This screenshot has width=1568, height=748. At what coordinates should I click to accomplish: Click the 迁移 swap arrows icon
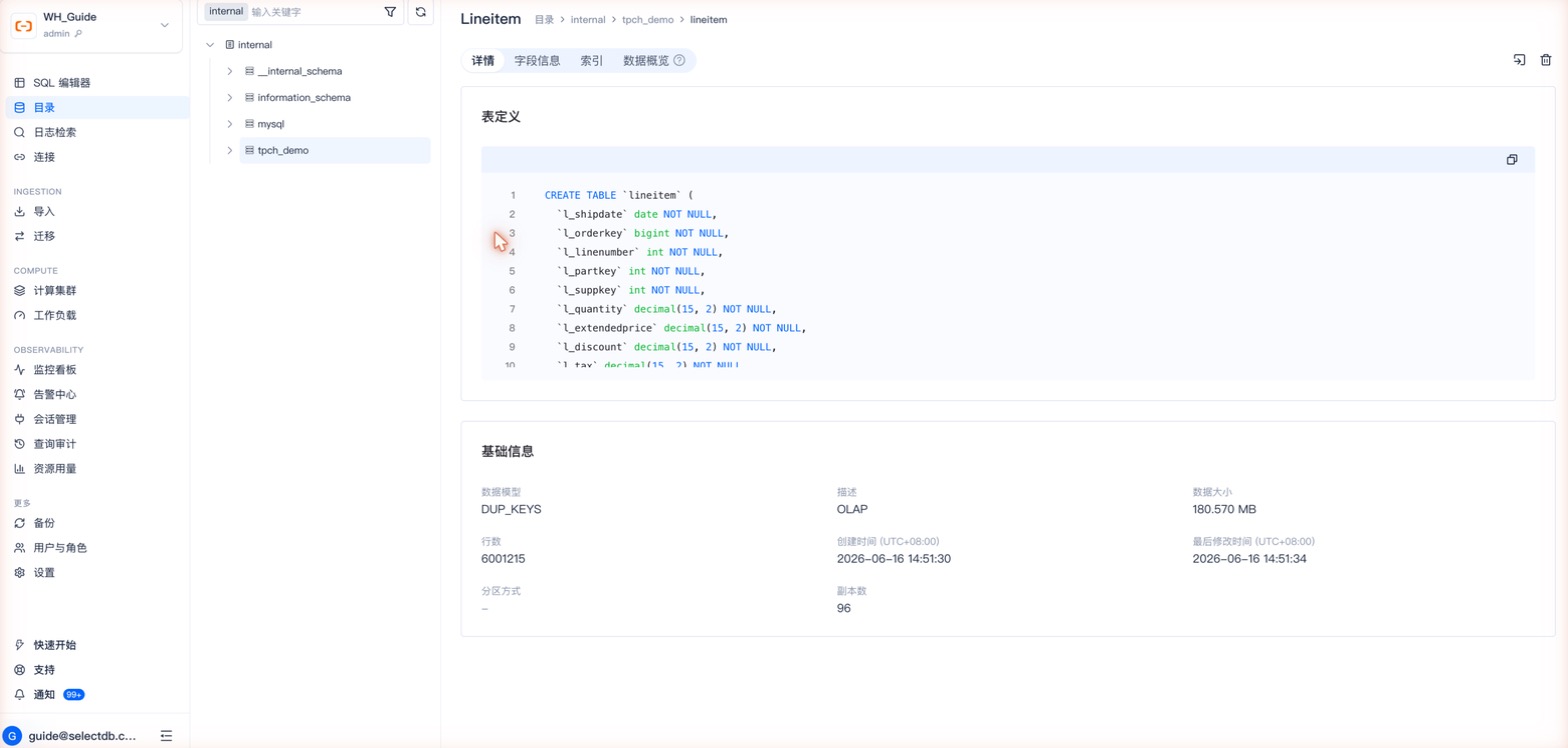[x=19, y=236]
